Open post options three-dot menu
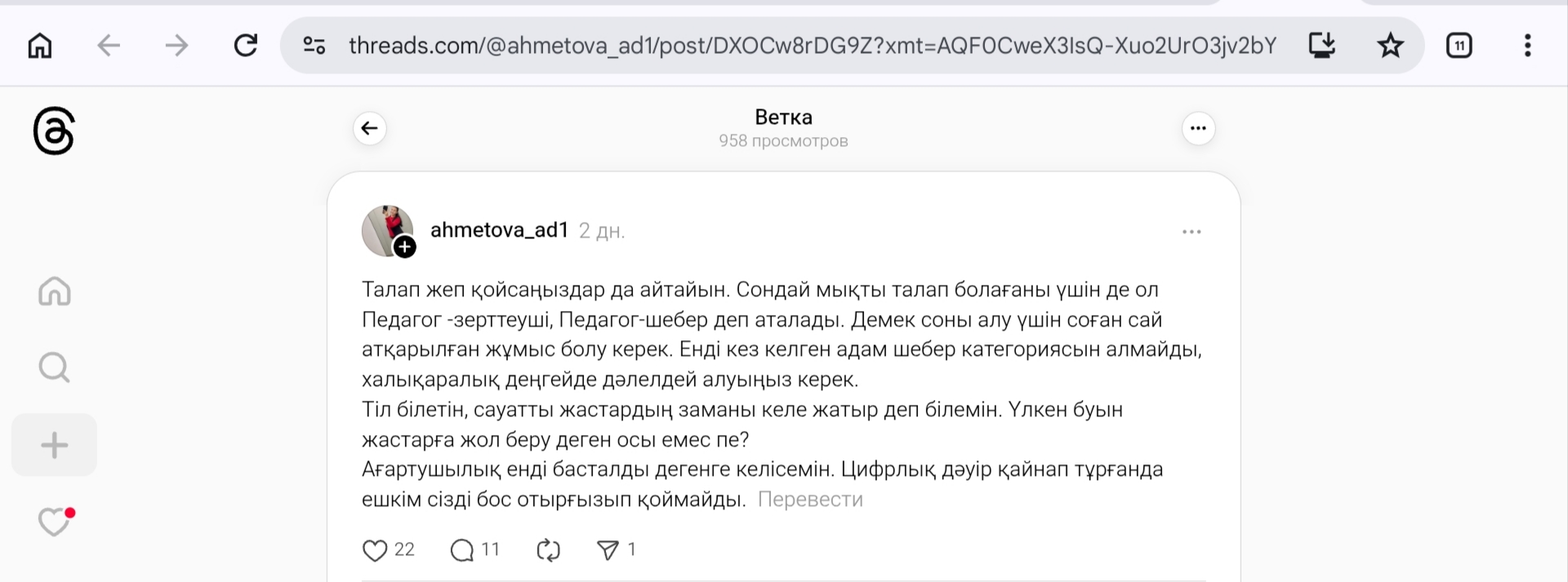Viewport: 1568px width, 582px height. 1192,232
